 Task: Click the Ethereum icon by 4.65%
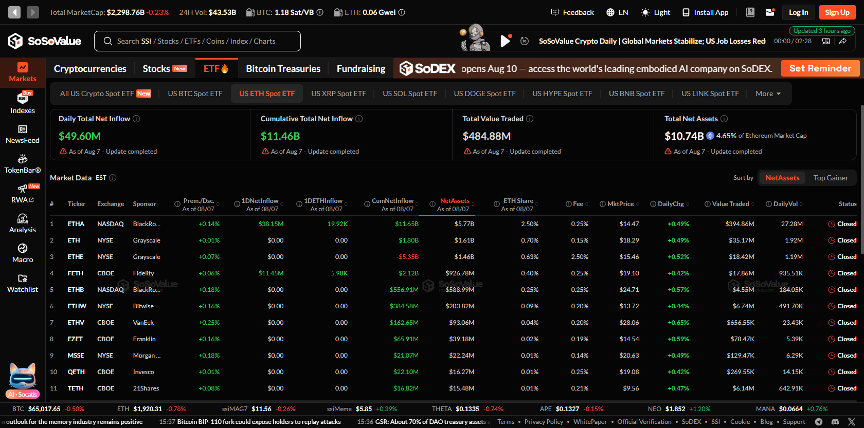pyautogui.click(x=710, y=136)
